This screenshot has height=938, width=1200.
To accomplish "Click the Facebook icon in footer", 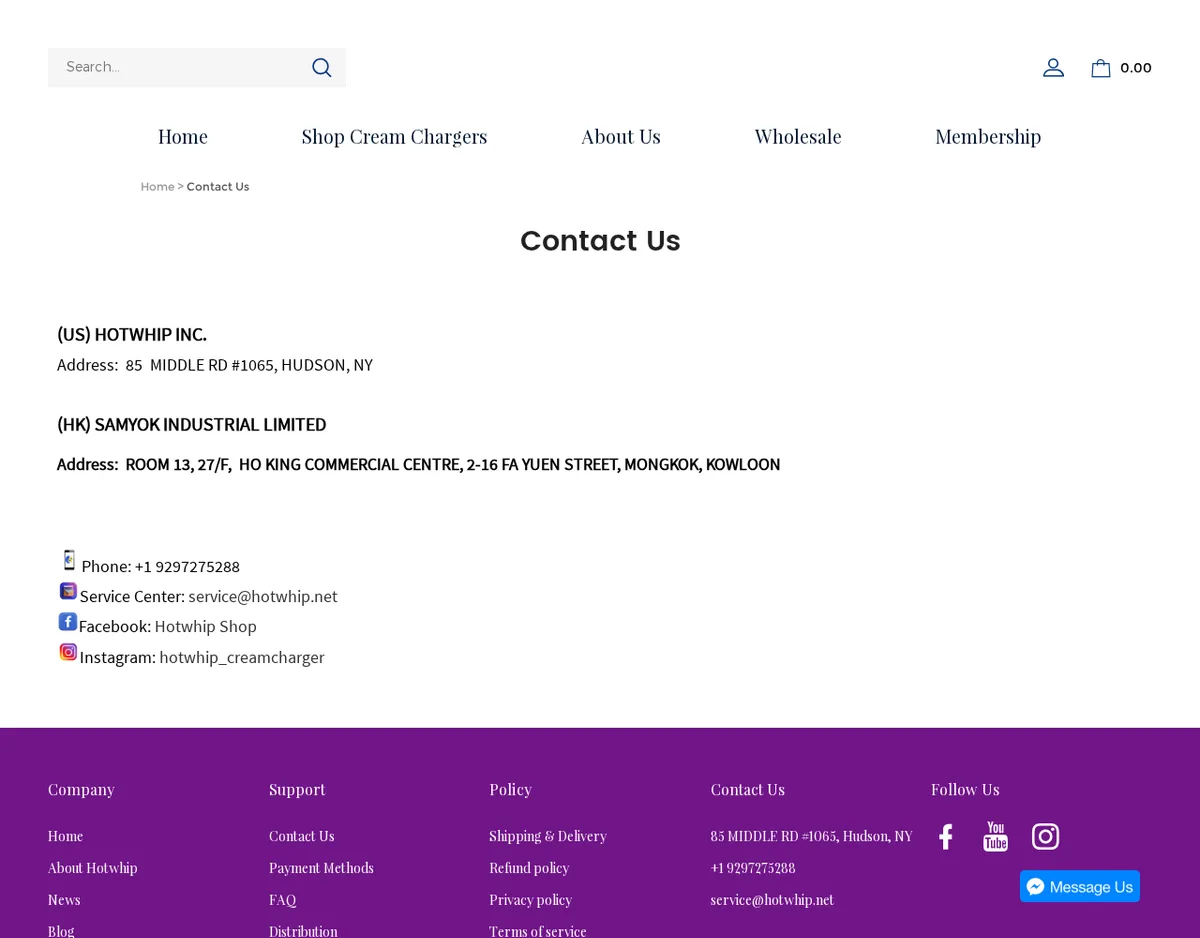I will click(x=945, y=836).
